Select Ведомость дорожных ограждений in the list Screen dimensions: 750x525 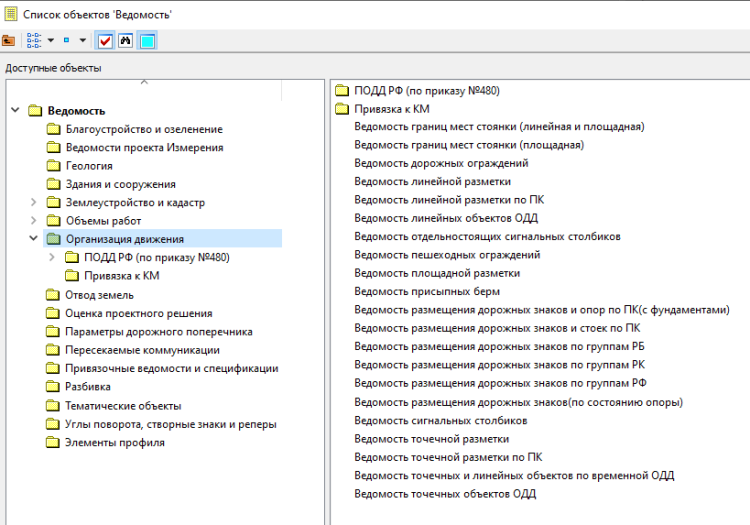[441, 163]
